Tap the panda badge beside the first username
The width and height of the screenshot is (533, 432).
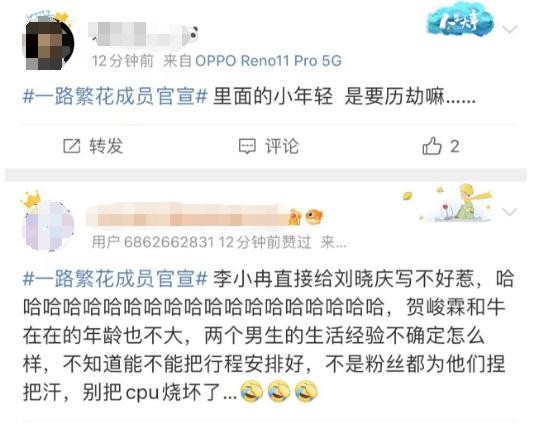coord(191,34)
